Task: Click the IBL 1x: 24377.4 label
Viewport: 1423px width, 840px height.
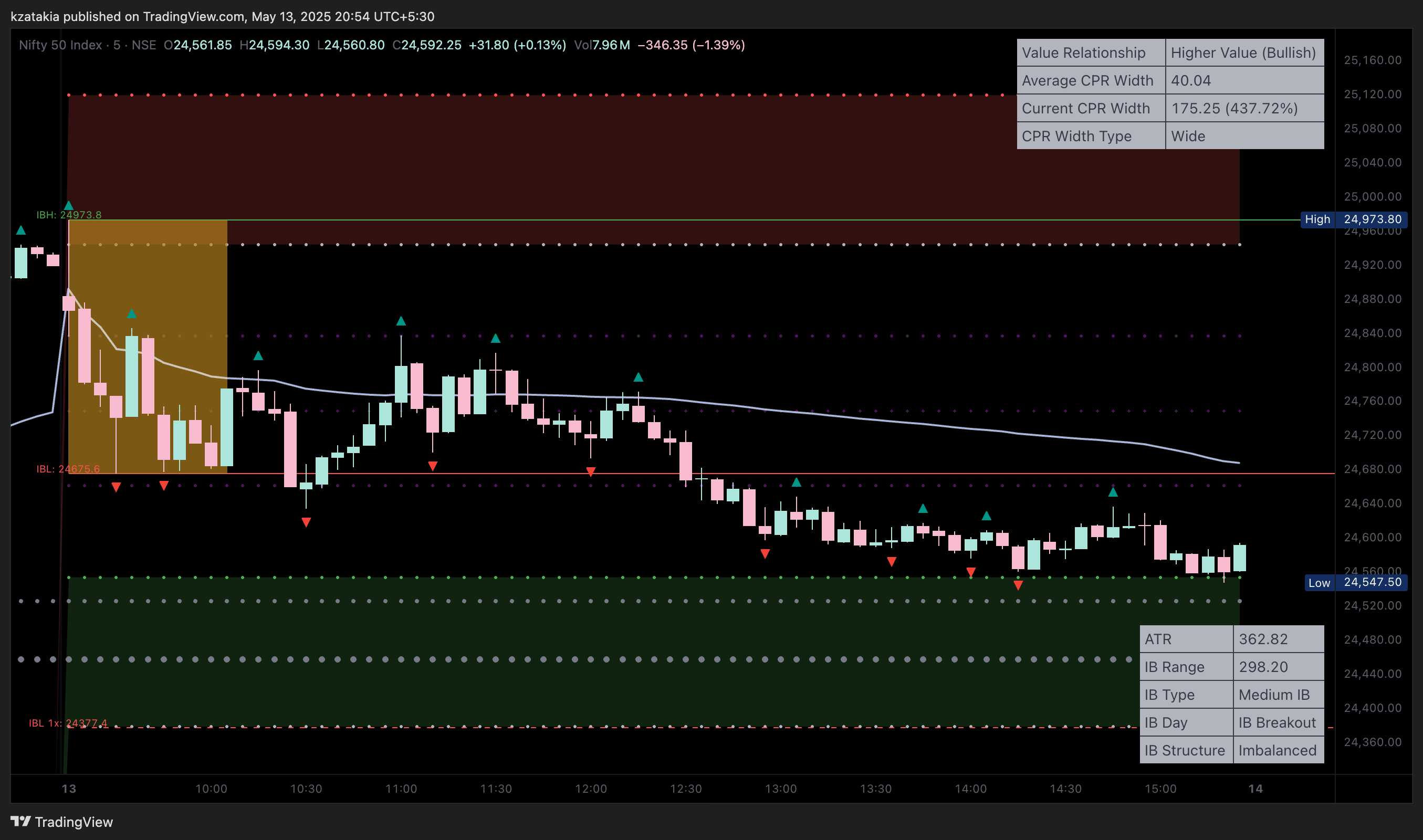Action: pos(68,723)
